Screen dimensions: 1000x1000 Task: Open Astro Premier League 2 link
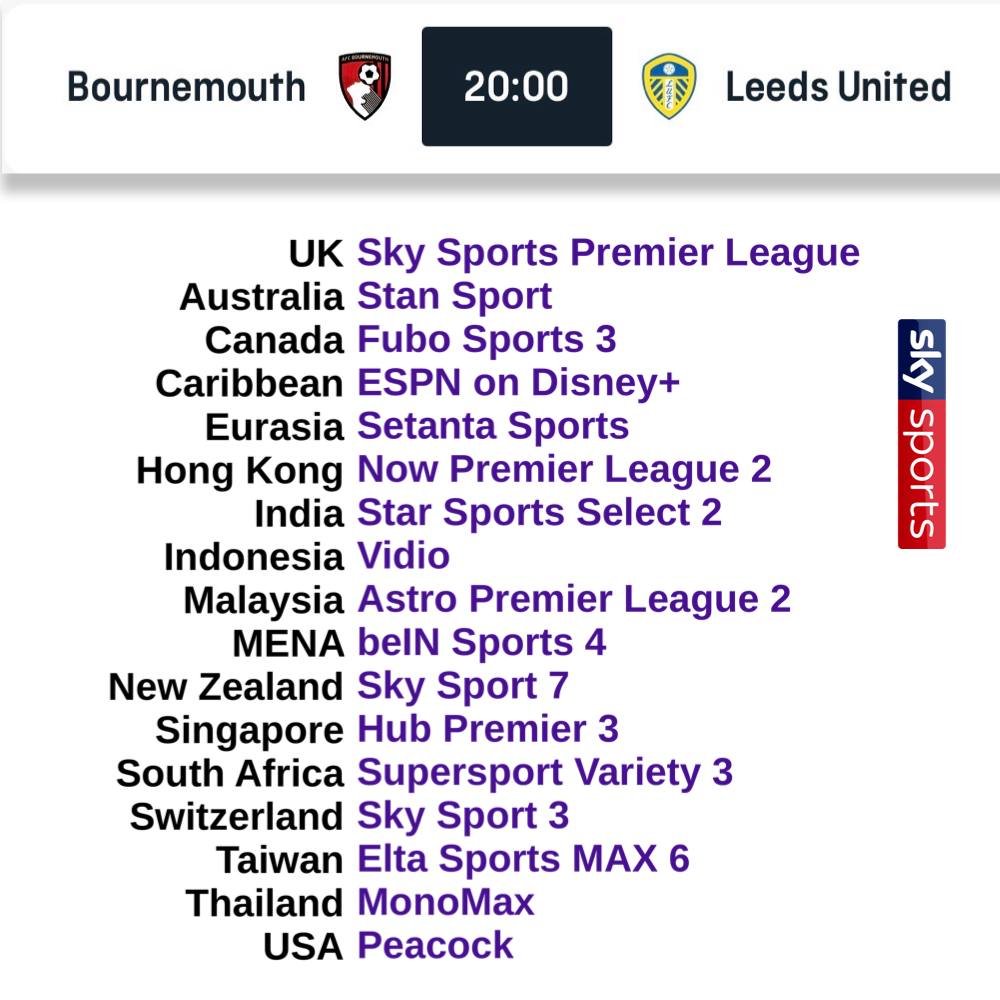pos(574,600)
